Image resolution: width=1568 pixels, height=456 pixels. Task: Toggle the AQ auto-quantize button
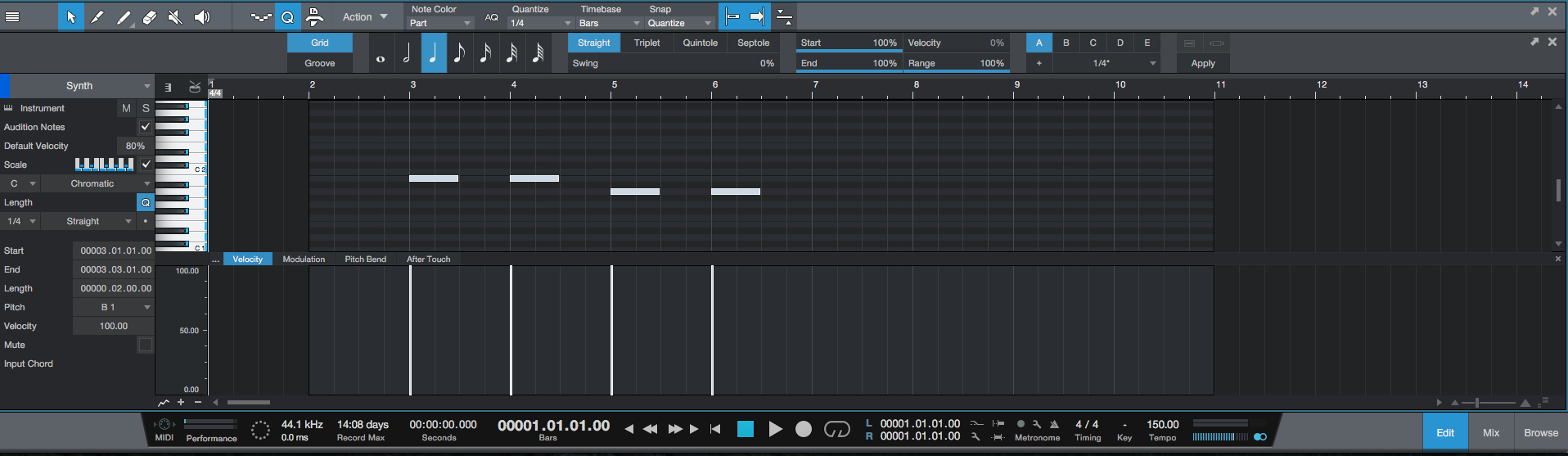[491, 17]
